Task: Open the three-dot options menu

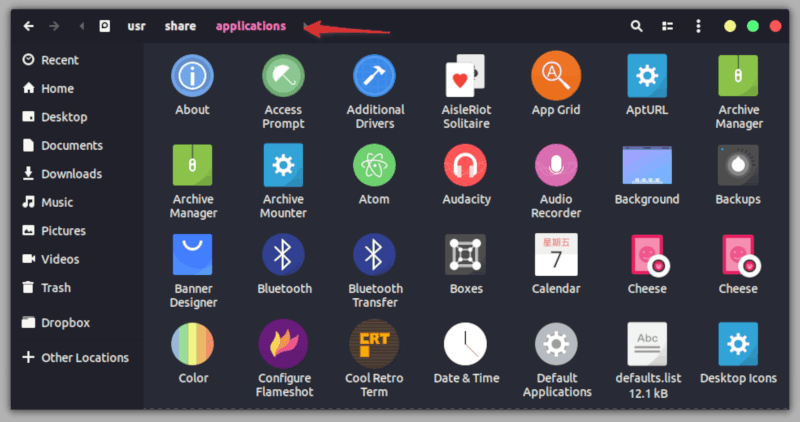Action: pyautogui.click(x=698, y=26)
